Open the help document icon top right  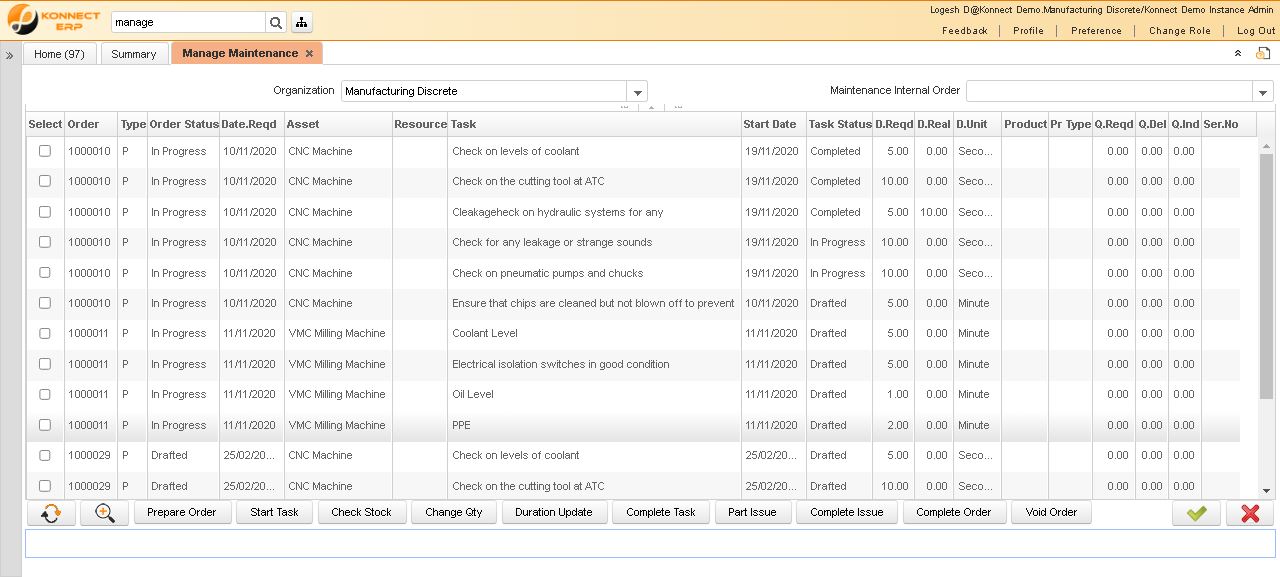1262,54
